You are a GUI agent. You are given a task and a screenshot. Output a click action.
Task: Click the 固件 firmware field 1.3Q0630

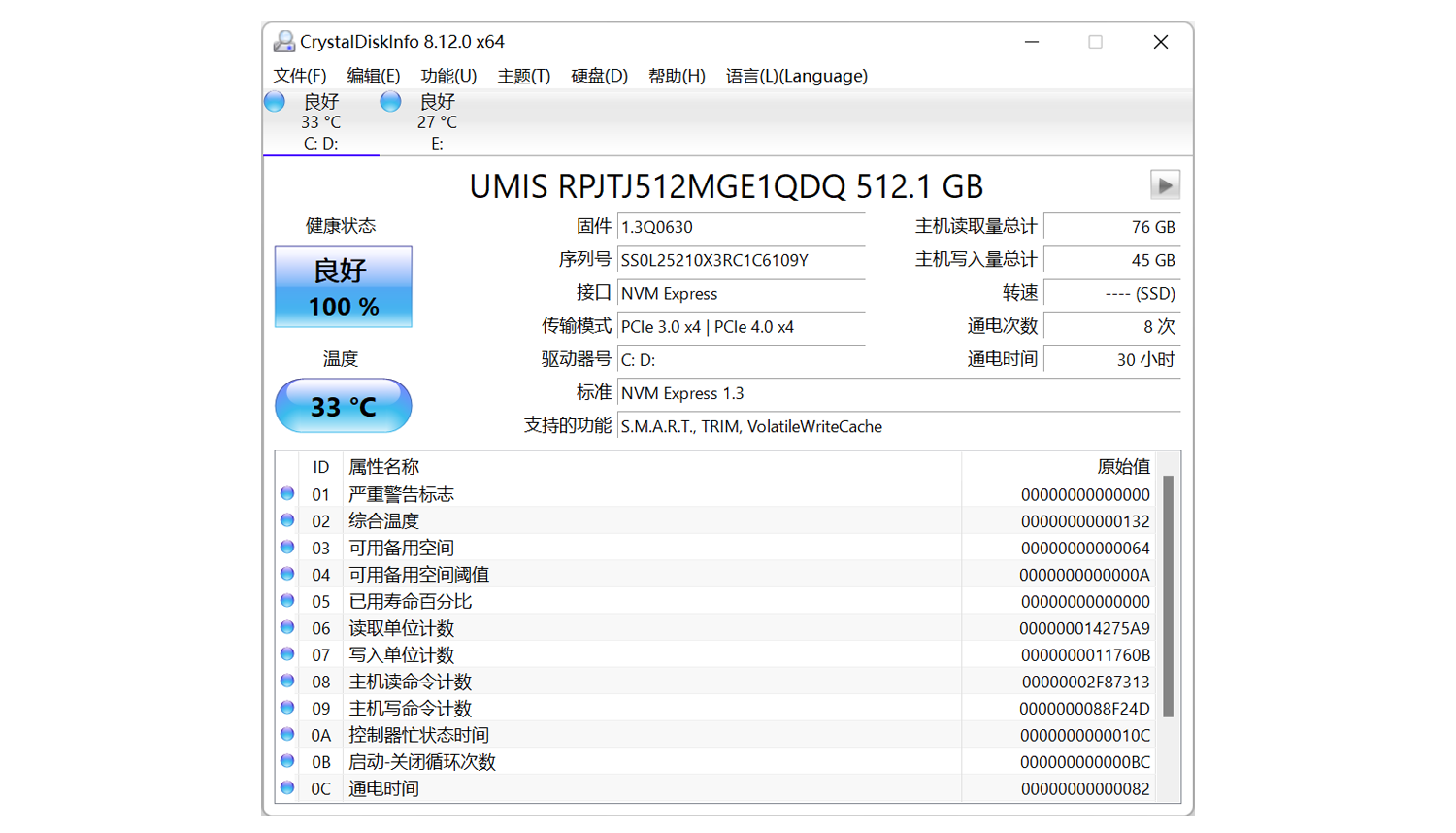(x=742, y=227)
